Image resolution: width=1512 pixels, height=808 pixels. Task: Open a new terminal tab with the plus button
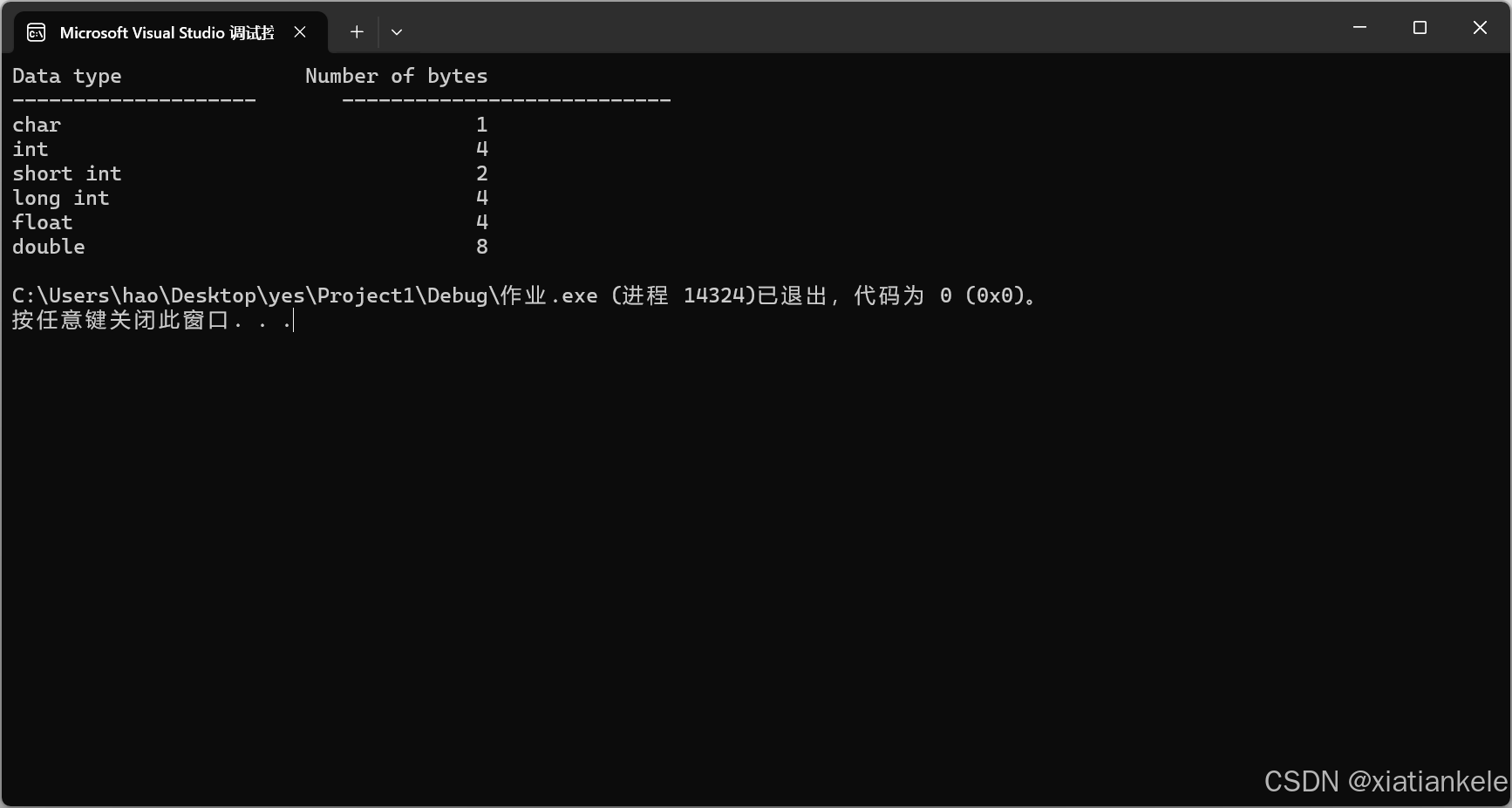tap(356, 31)
